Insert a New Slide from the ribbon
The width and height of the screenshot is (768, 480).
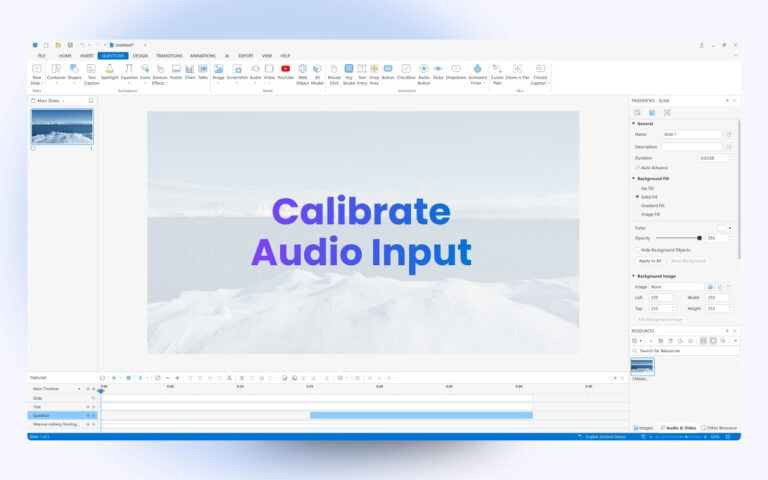tap(37, 74)
